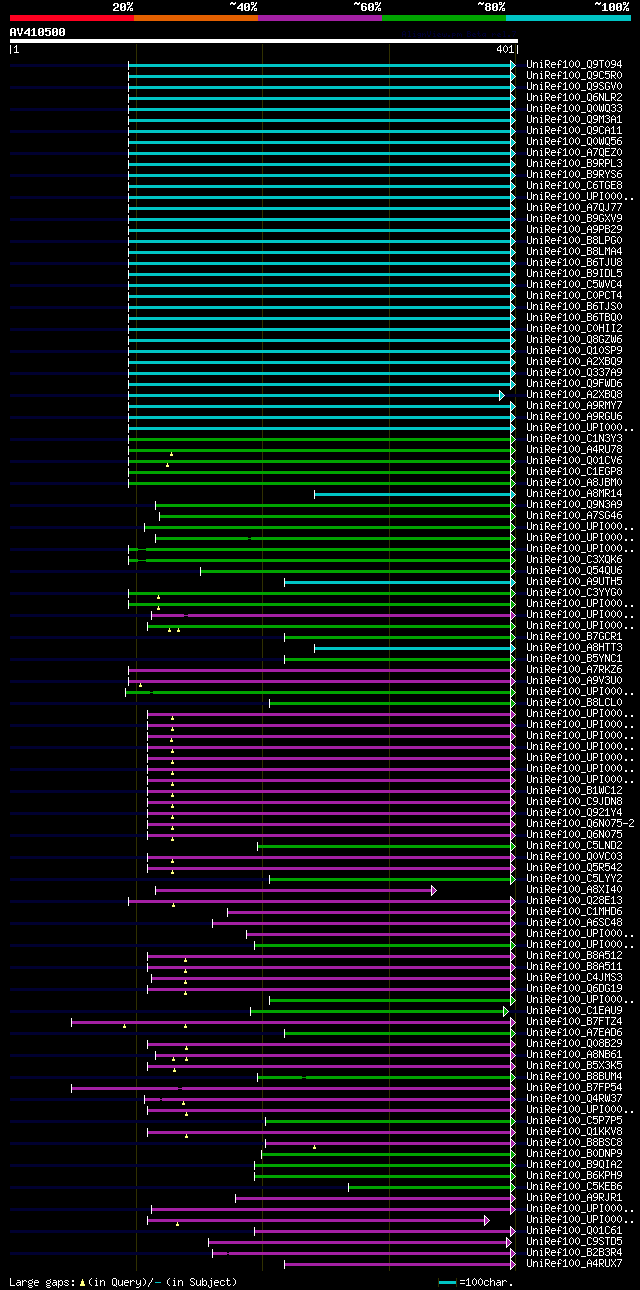640x1290 pixels.
Task: Select the UniRef100_C5LND2 label
Action: point(574,846)
